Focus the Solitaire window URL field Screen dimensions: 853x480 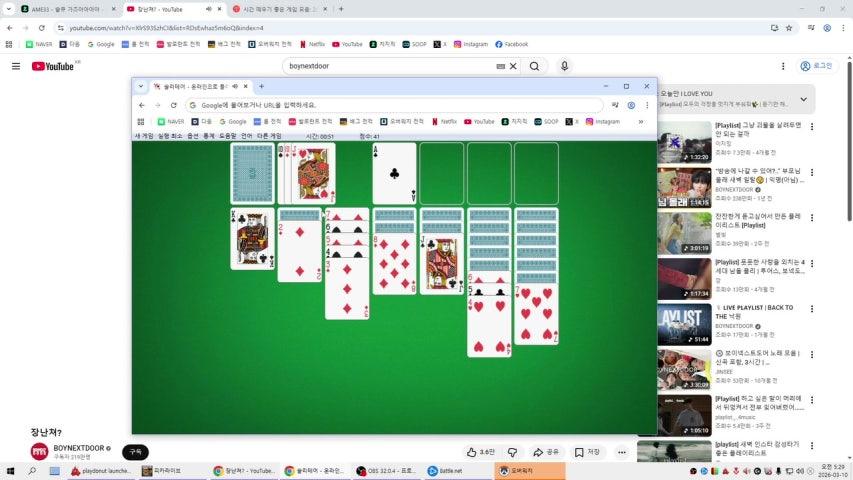pyautogui.click(x=394, y=105)
